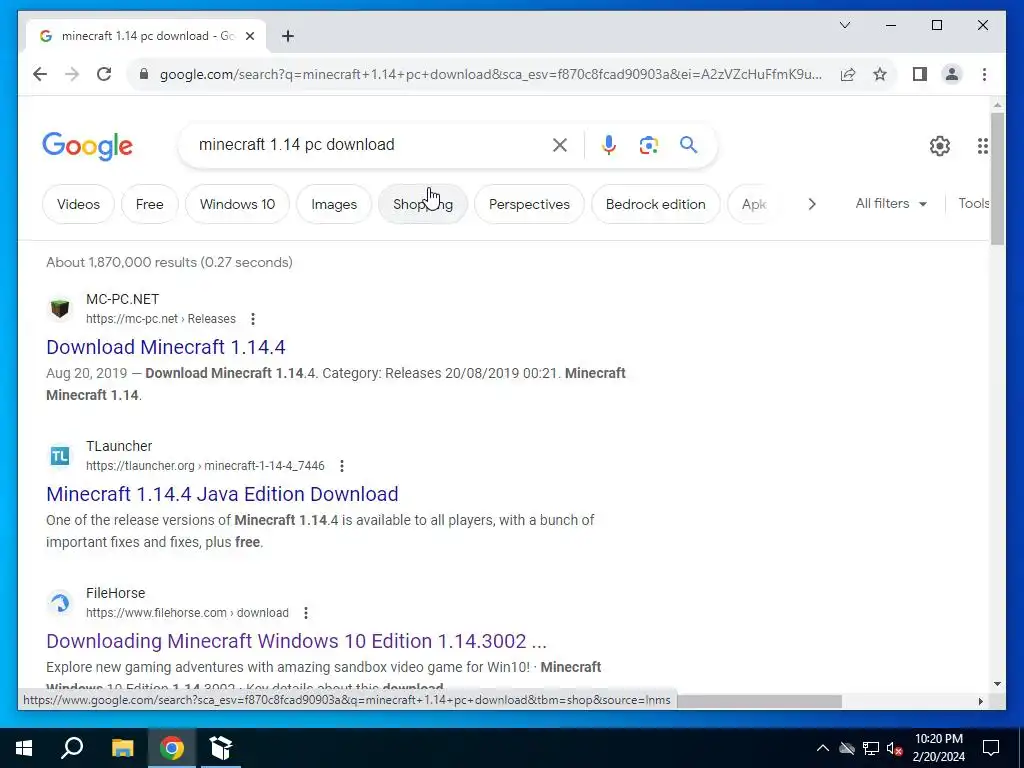Expand the All filters dropdown
Image resolution: width=1024 pixels, height=768 pixels.
[891, 204]
